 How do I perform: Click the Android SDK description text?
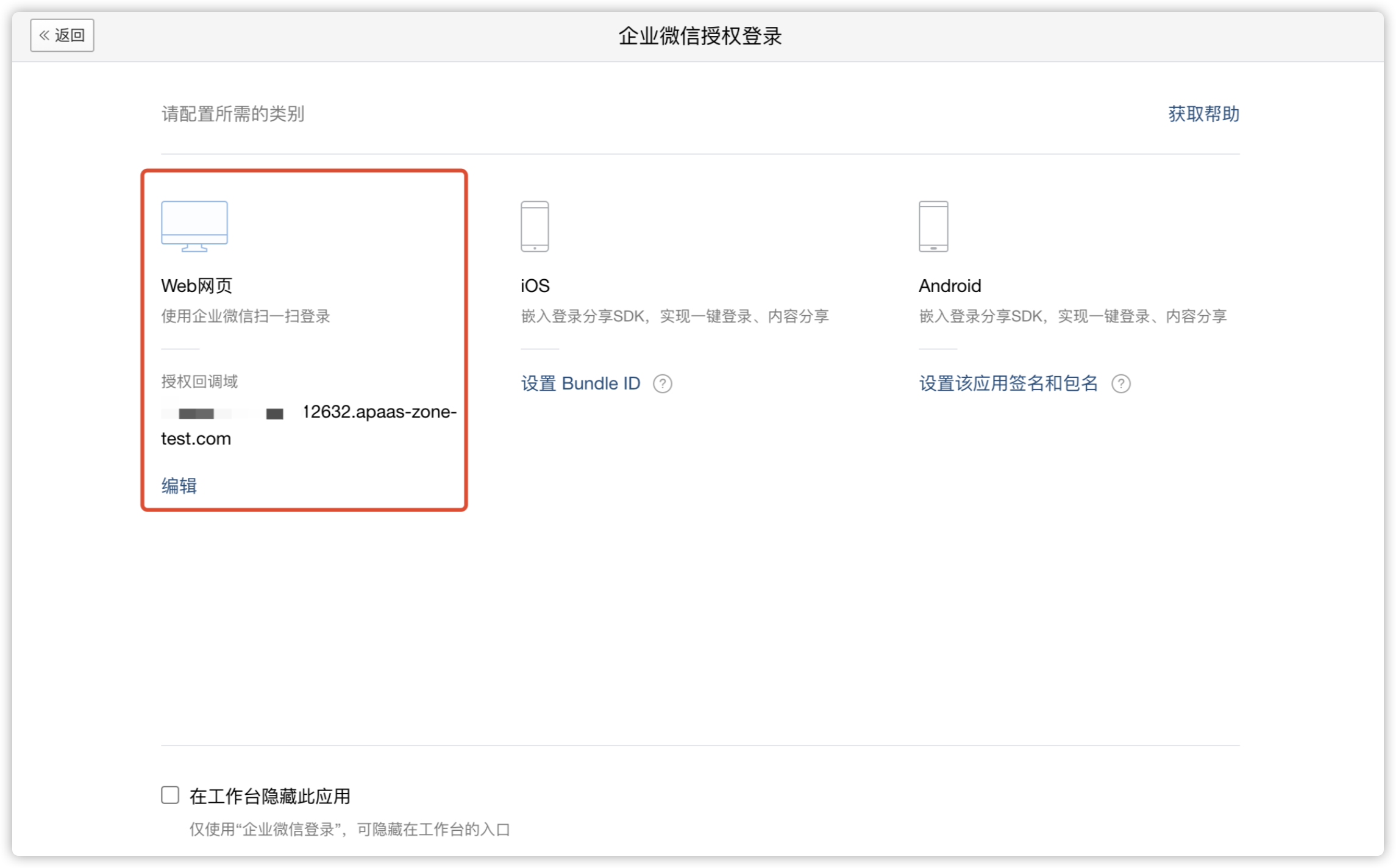tap(1073, 316)
